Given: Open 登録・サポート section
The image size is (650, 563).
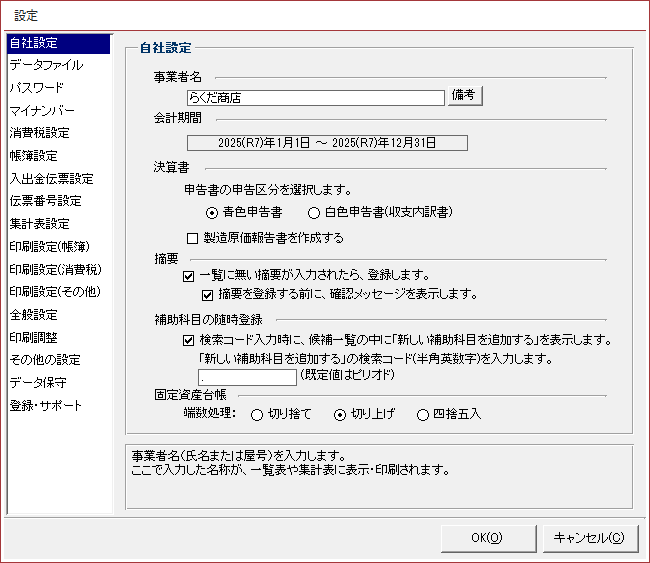Looking at the screenshot, I should [x=46, y=406].
